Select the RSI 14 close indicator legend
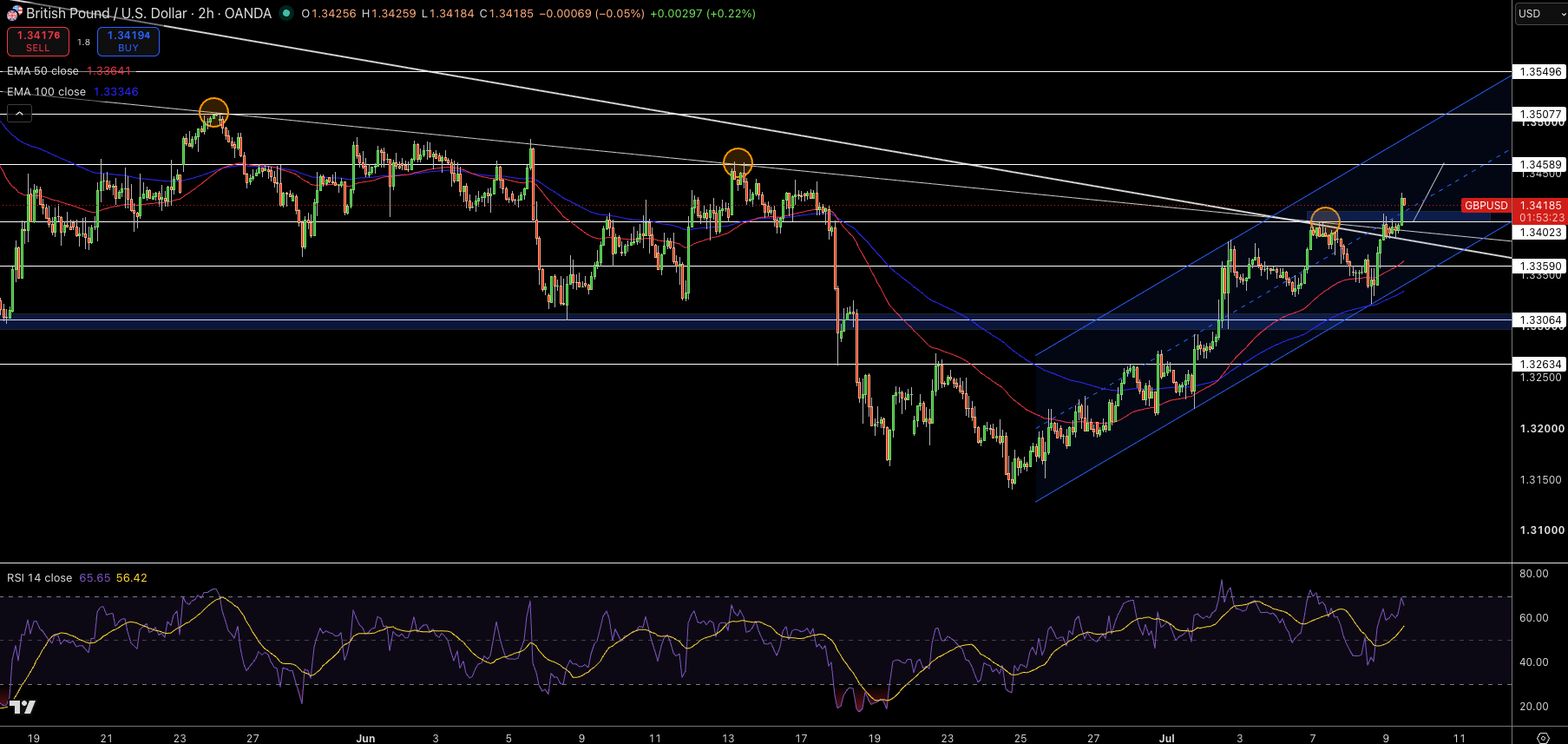The image size is (1568, 744). point(39,578)
